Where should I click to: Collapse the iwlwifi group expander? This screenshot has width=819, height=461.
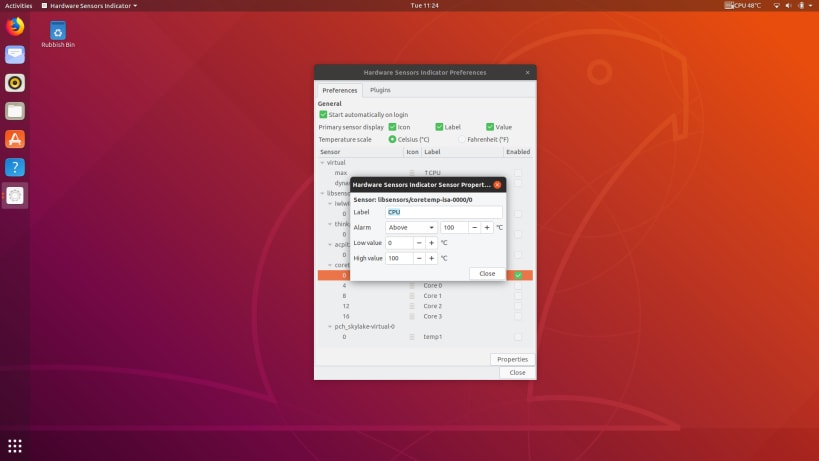pyautogui.click(x=330, y=204)
